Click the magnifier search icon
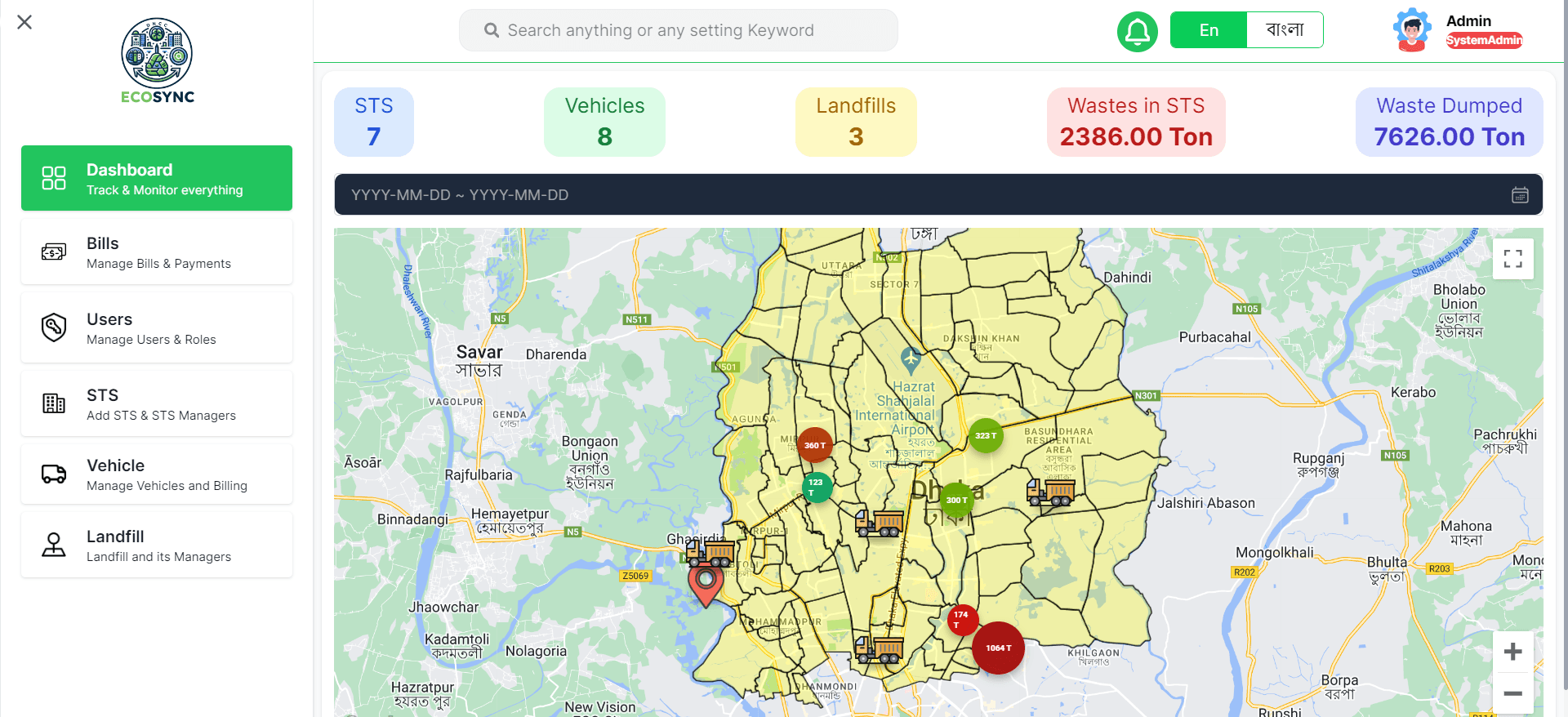Viewport: 1568px width, 717px height. [x=492, y=30]
